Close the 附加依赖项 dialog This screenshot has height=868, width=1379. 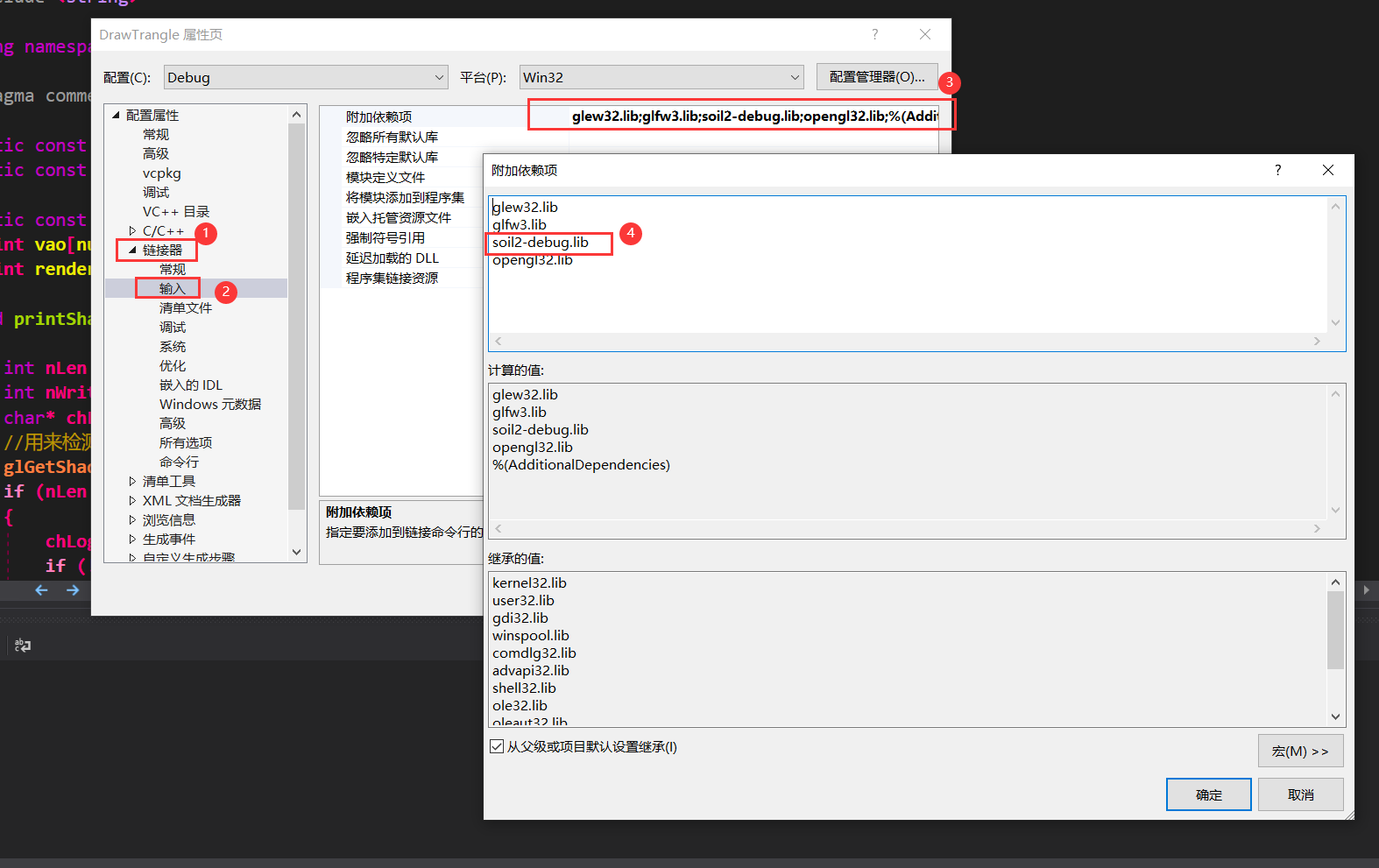(x=1328, y=170)
